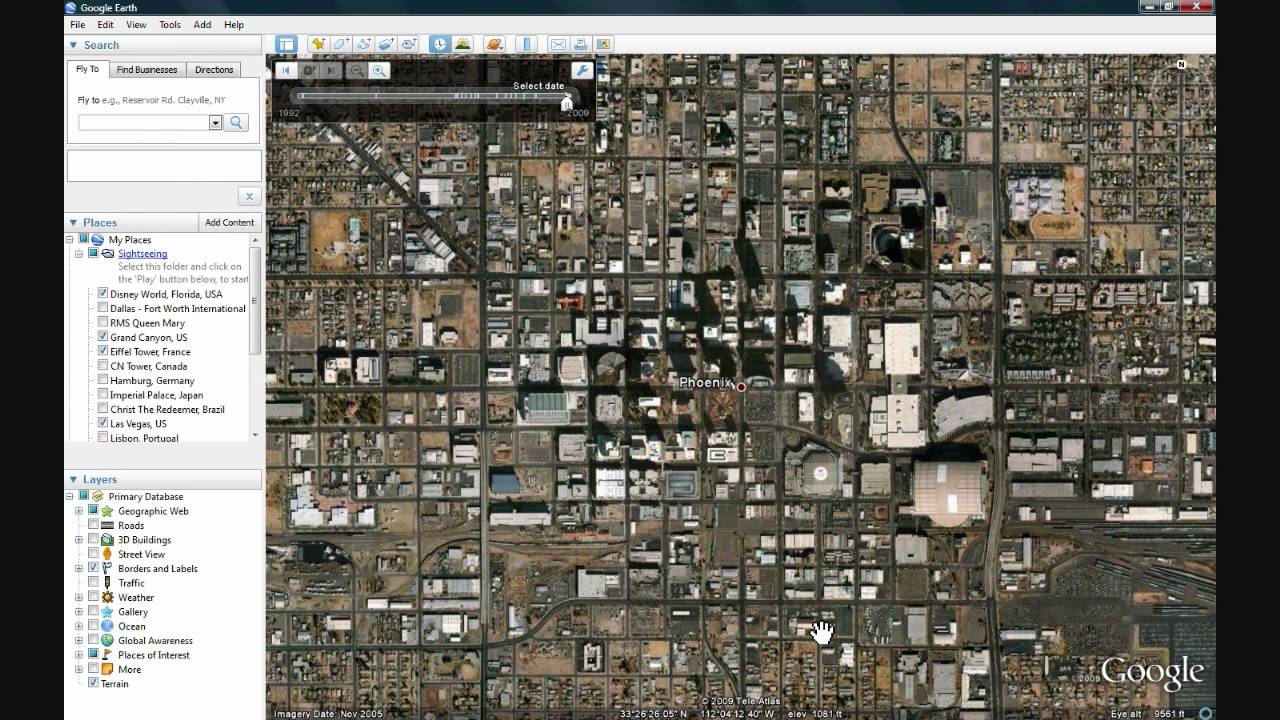Toggle the sidebar panel button

[x=287, y=44]
